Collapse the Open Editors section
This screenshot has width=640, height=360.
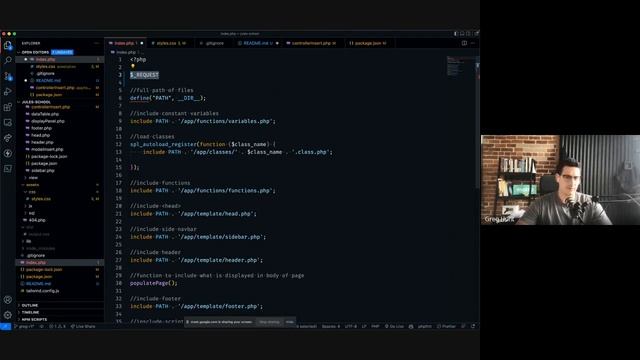35,52
